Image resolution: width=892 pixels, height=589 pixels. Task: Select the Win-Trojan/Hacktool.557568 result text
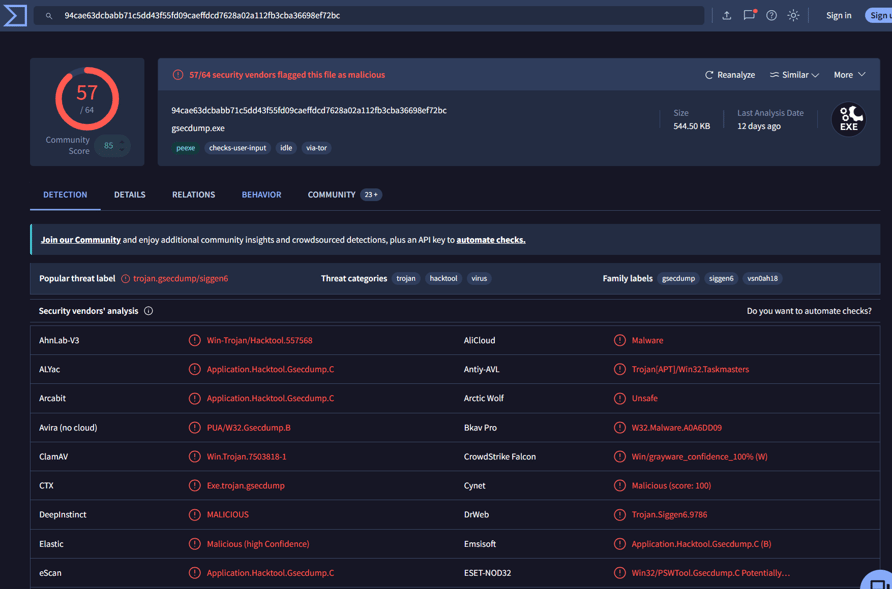point(259,340)
